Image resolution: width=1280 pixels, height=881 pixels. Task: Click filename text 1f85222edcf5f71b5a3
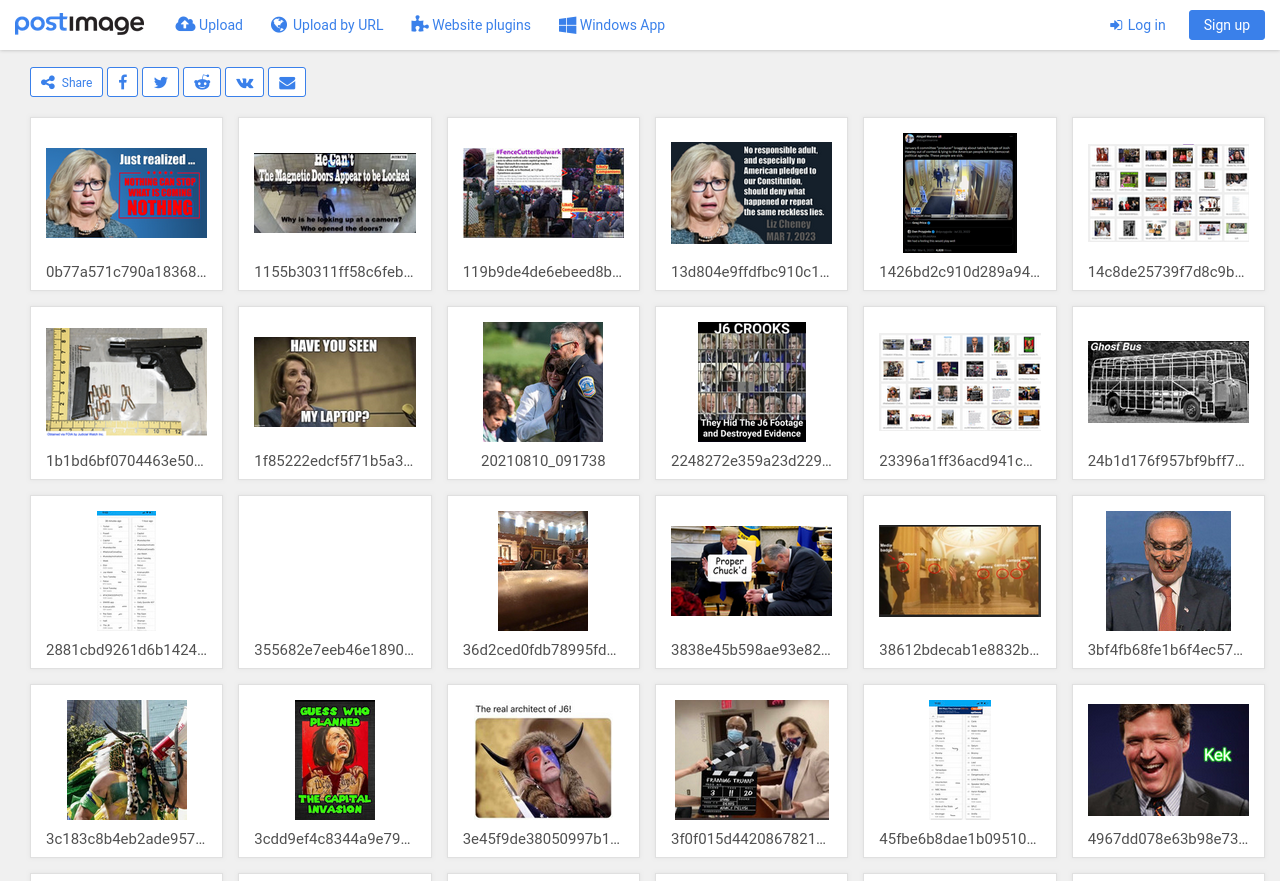[334, 461]
